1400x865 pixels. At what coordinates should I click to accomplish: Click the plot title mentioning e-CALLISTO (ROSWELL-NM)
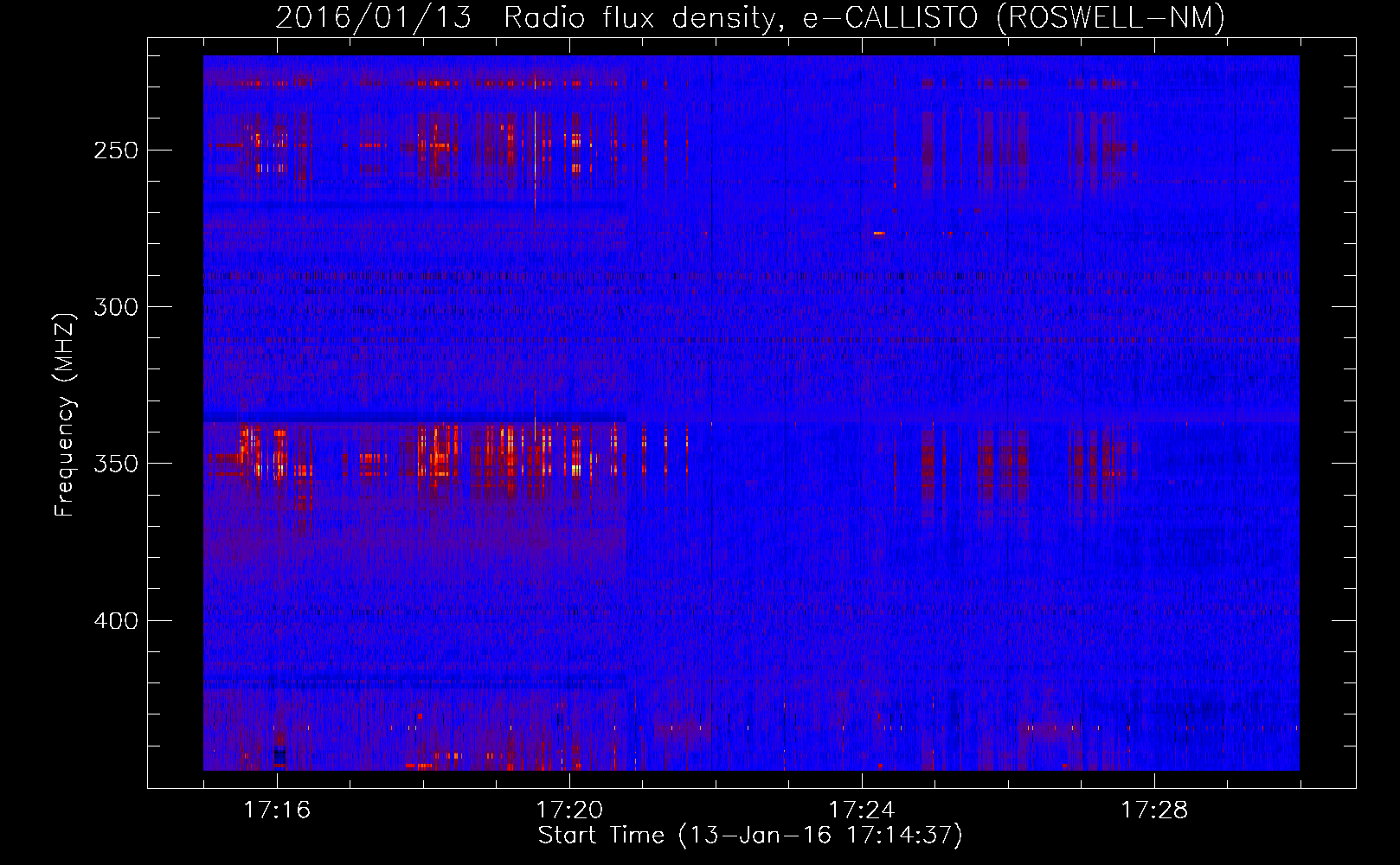pyautogui.click(x=750, y=17)
